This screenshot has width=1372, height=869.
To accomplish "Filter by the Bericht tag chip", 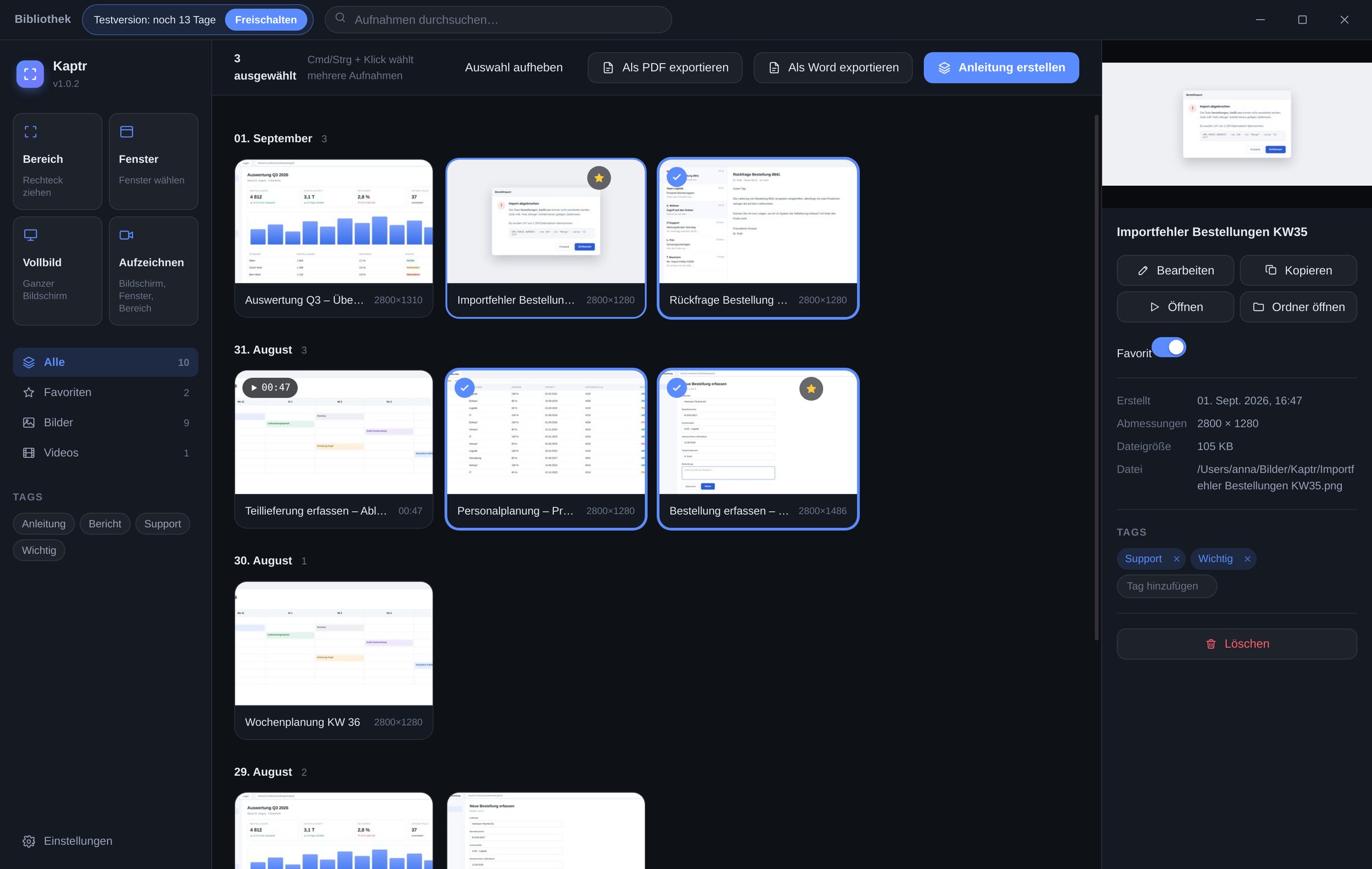I will (105, 524).
